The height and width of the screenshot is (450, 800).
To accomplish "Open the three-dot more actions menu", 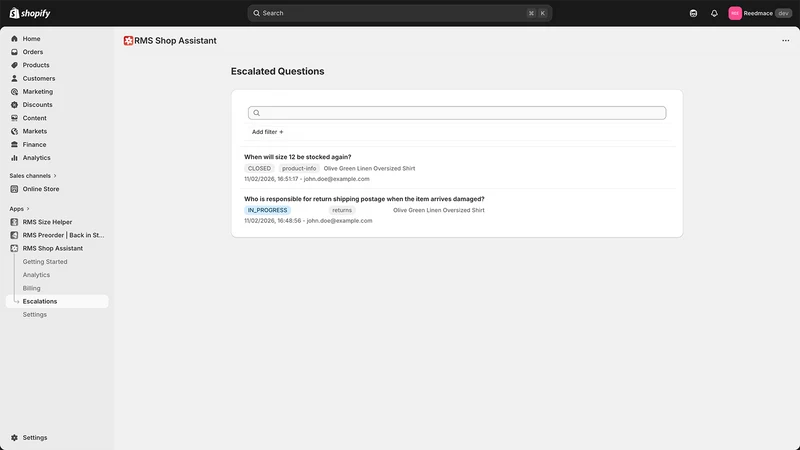I will 786,41.
